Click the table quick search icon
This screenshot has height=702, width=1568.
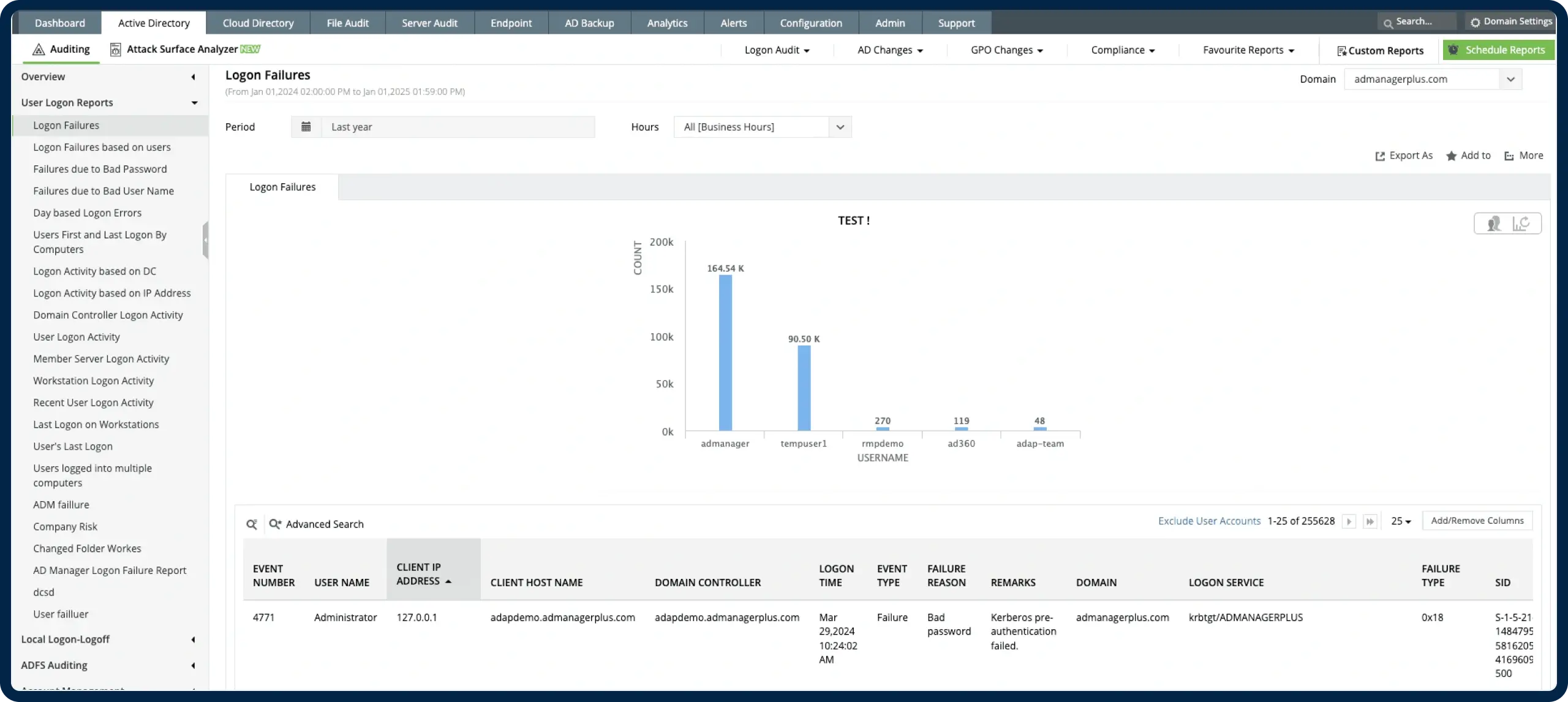click(x=251, y=524)
